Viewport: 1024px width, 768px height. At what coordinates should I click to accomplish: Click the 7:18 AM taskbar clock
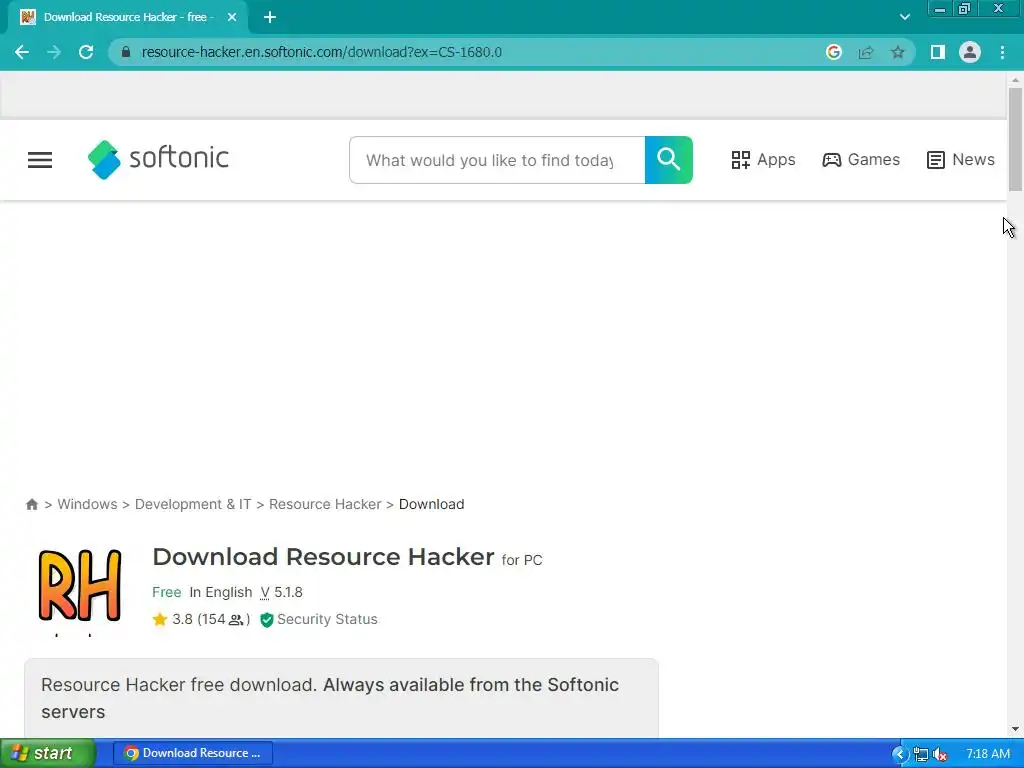coord(987,754)
